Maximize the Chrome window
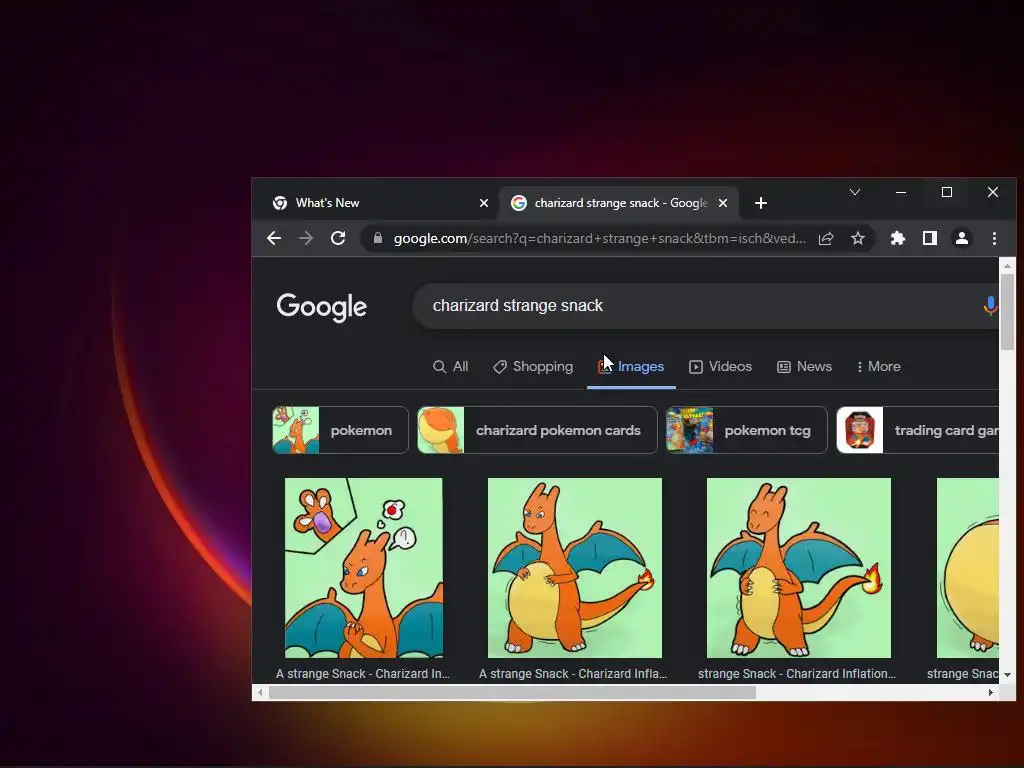 click(x=947, y=192)
